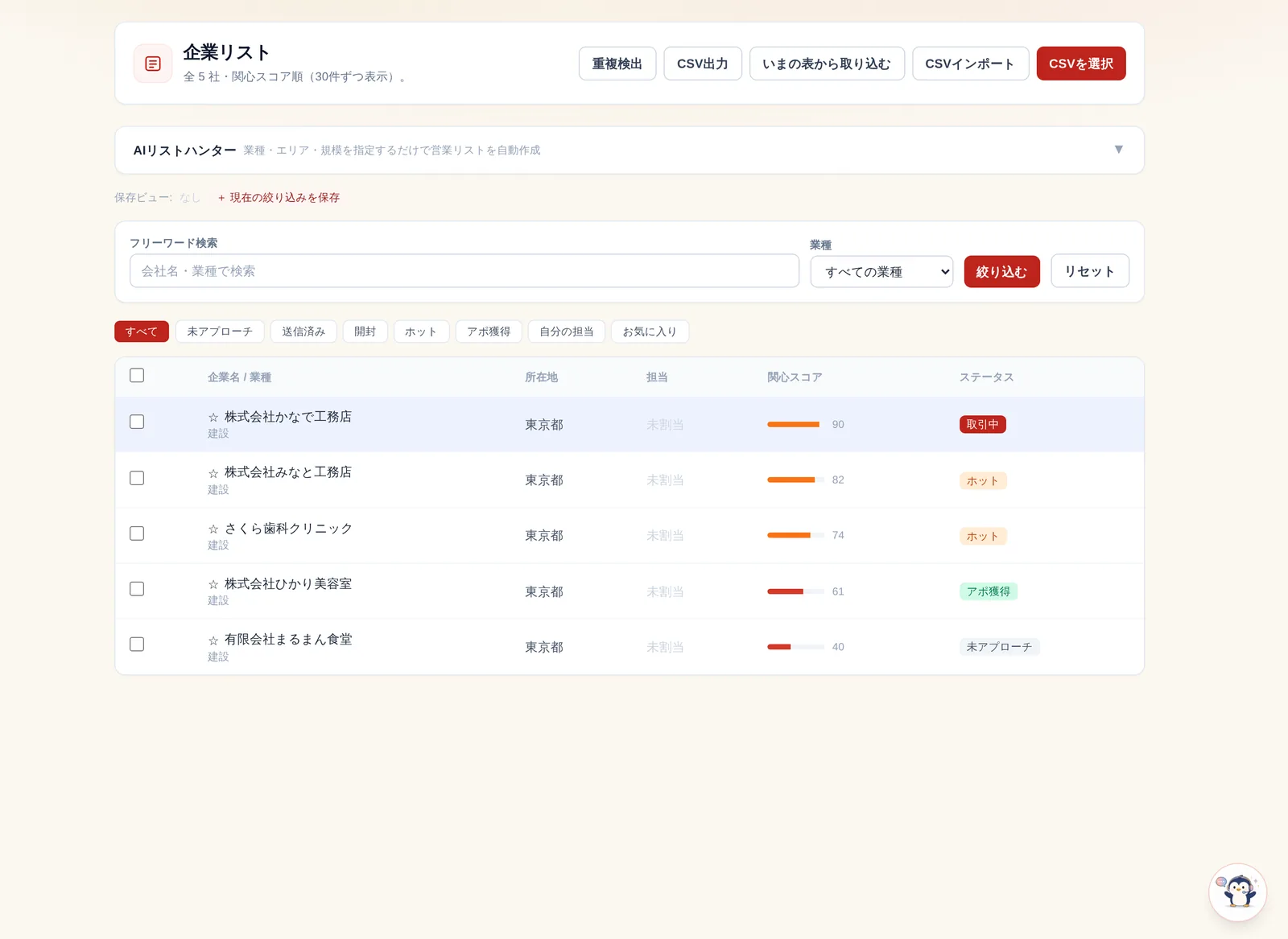Favorite 株式会社かなで工務店 with its star
The image size is (1288, 939).
[x=213, y=418]
